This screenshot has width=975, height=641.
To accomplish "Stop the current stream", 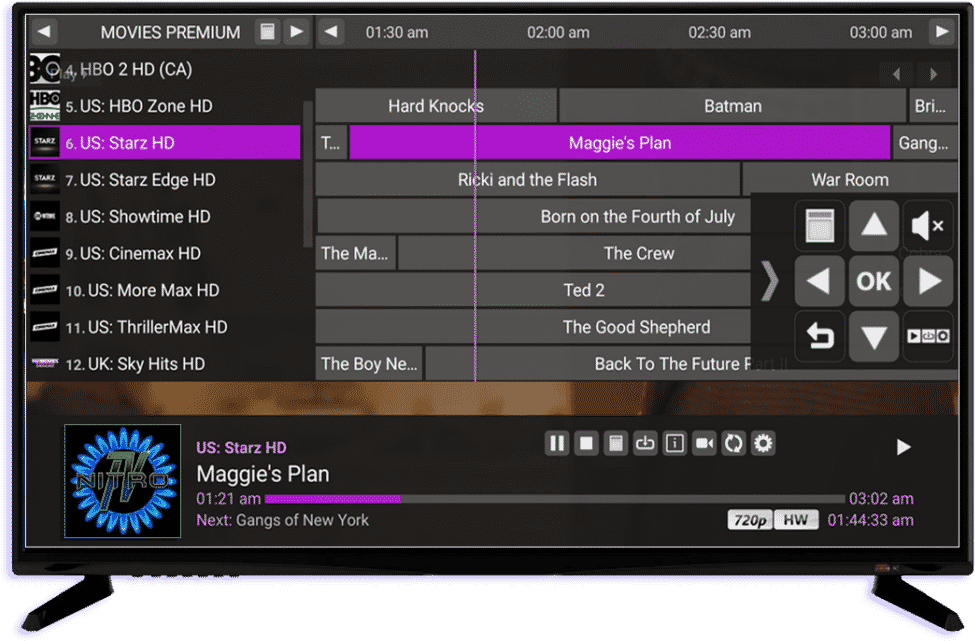I will pos(586,443).
